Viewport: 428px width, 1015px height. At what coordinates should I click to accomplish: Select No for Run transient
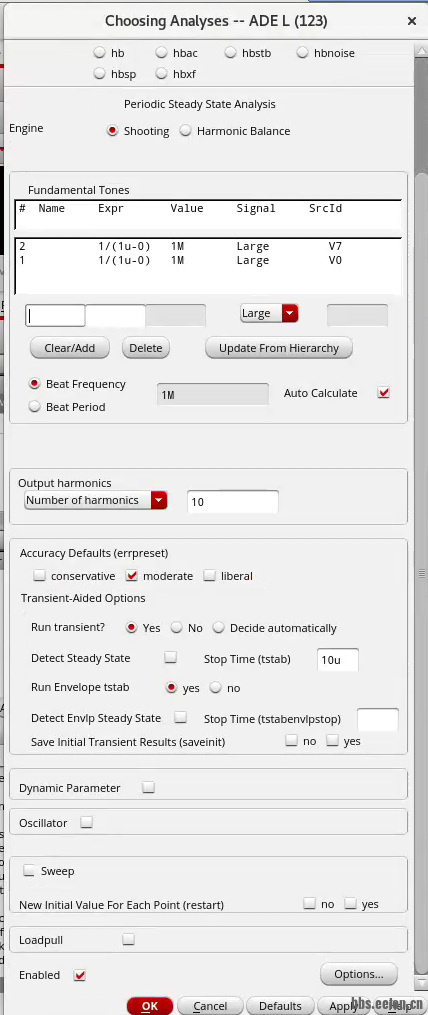176,628
